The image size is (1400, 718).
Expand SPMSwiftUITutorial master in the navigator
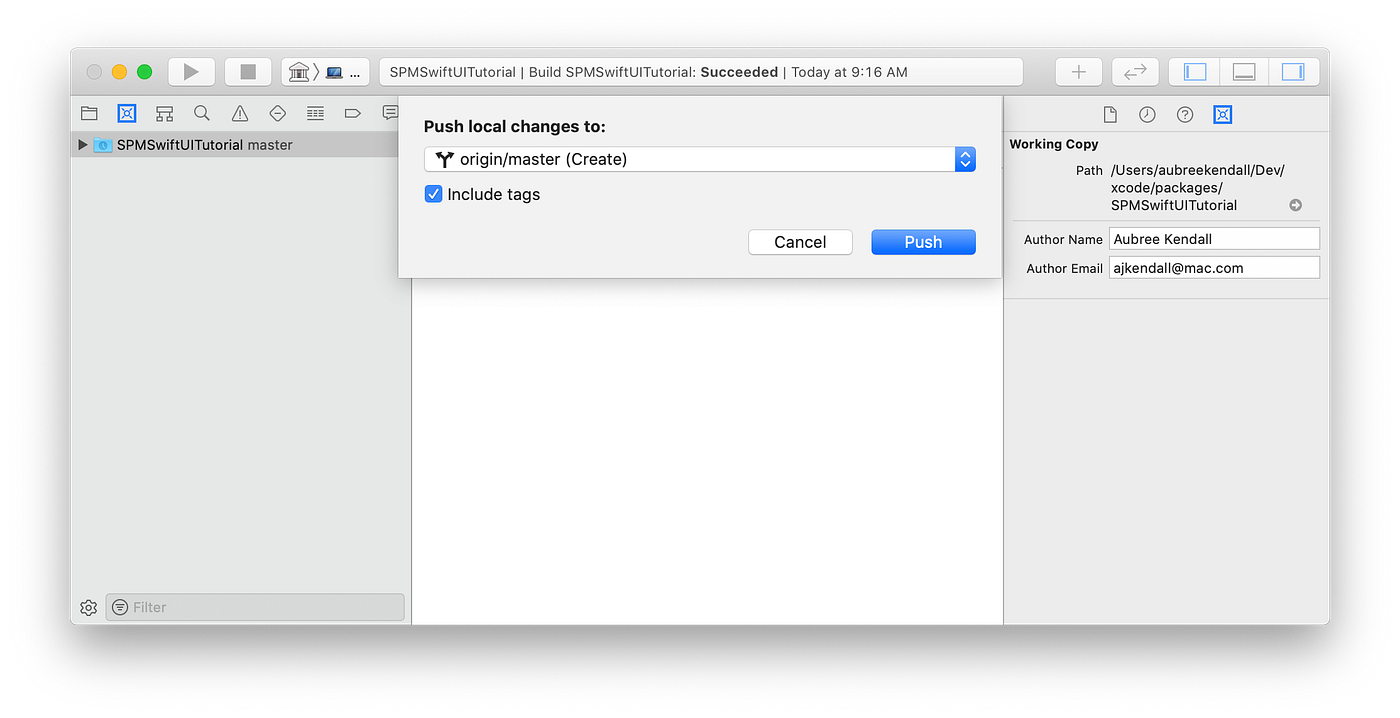pyautogui.click(x=82, y=144)
